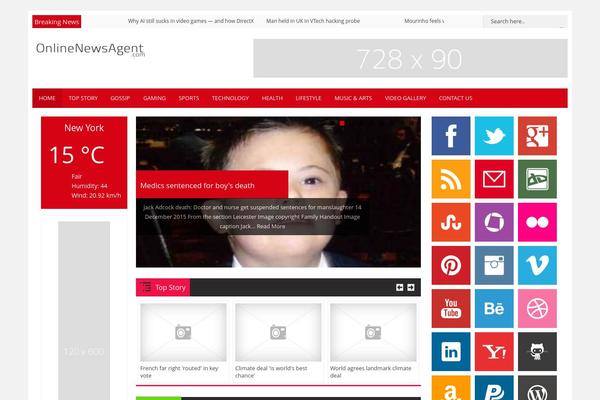Screen dimensions: 600x400
Task: Open the Flickr icon
Action: click(537, 222)
